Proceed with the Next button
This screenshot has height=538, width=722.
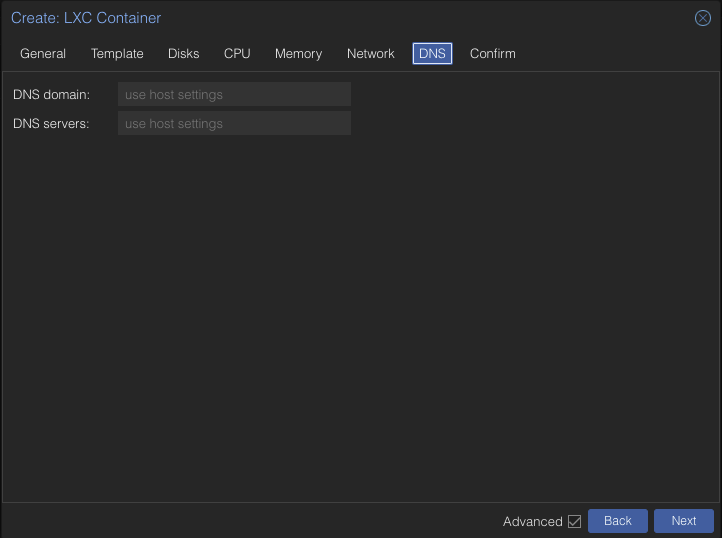click(684, 521)
